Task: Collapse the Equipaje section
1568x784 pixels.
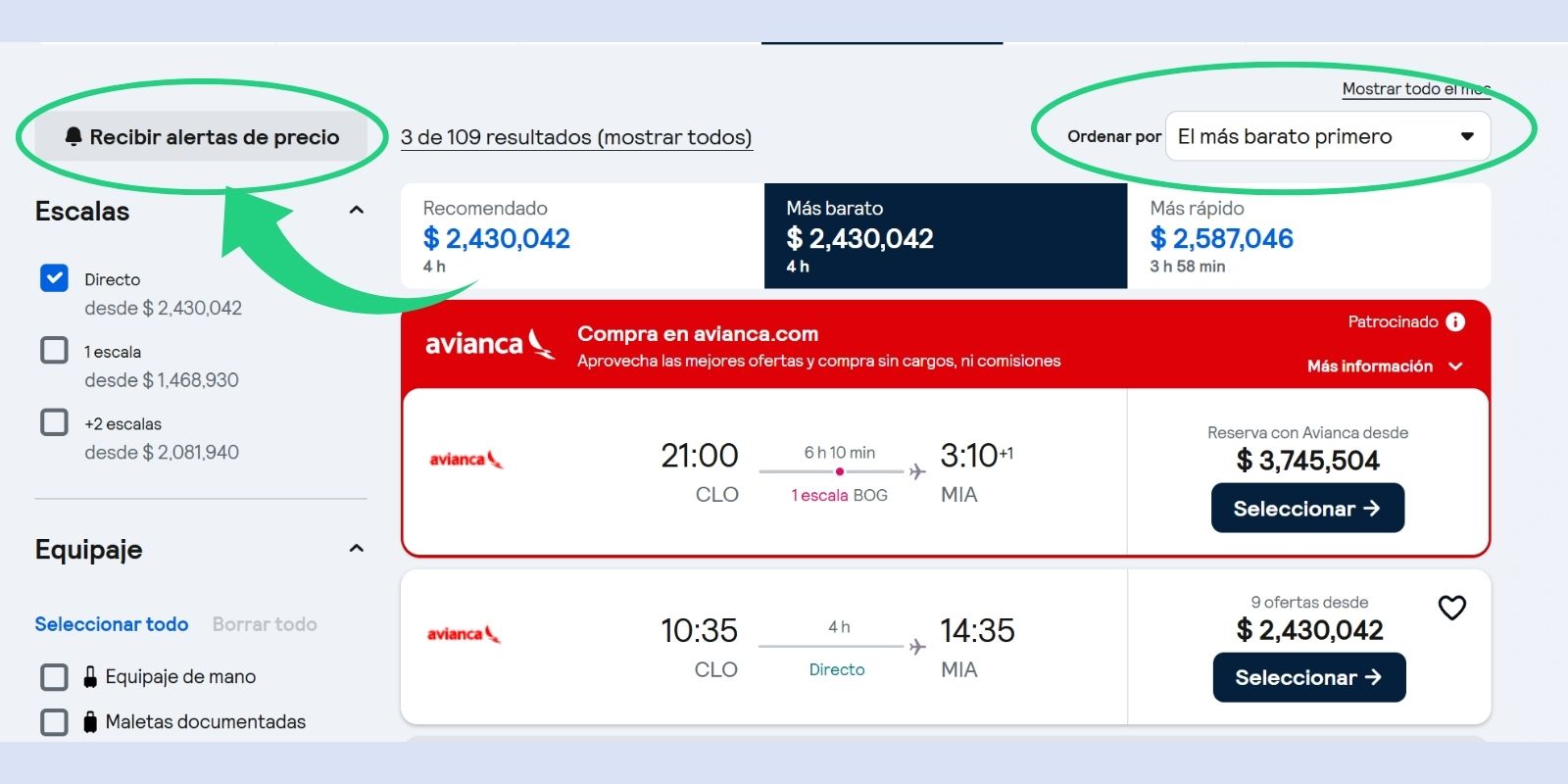Action: [357, 549]
